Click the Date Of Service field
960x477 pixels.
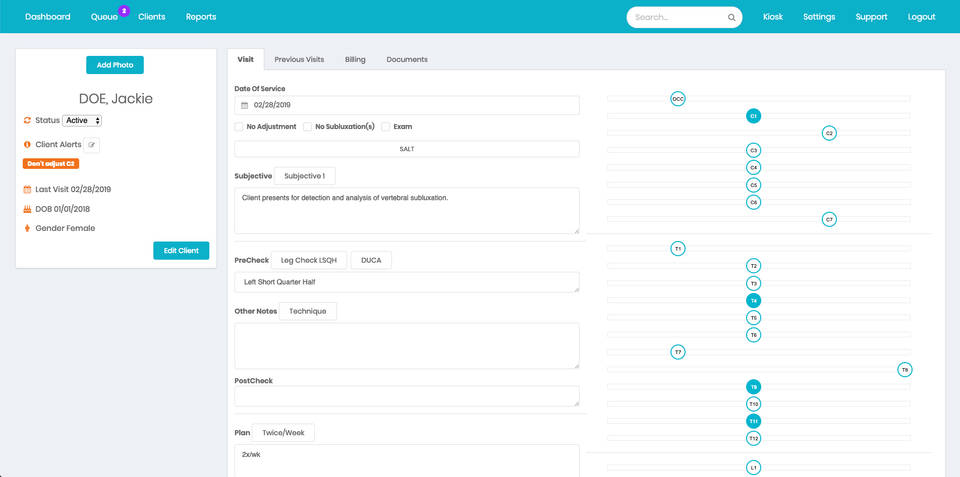(x=407, y=105)
